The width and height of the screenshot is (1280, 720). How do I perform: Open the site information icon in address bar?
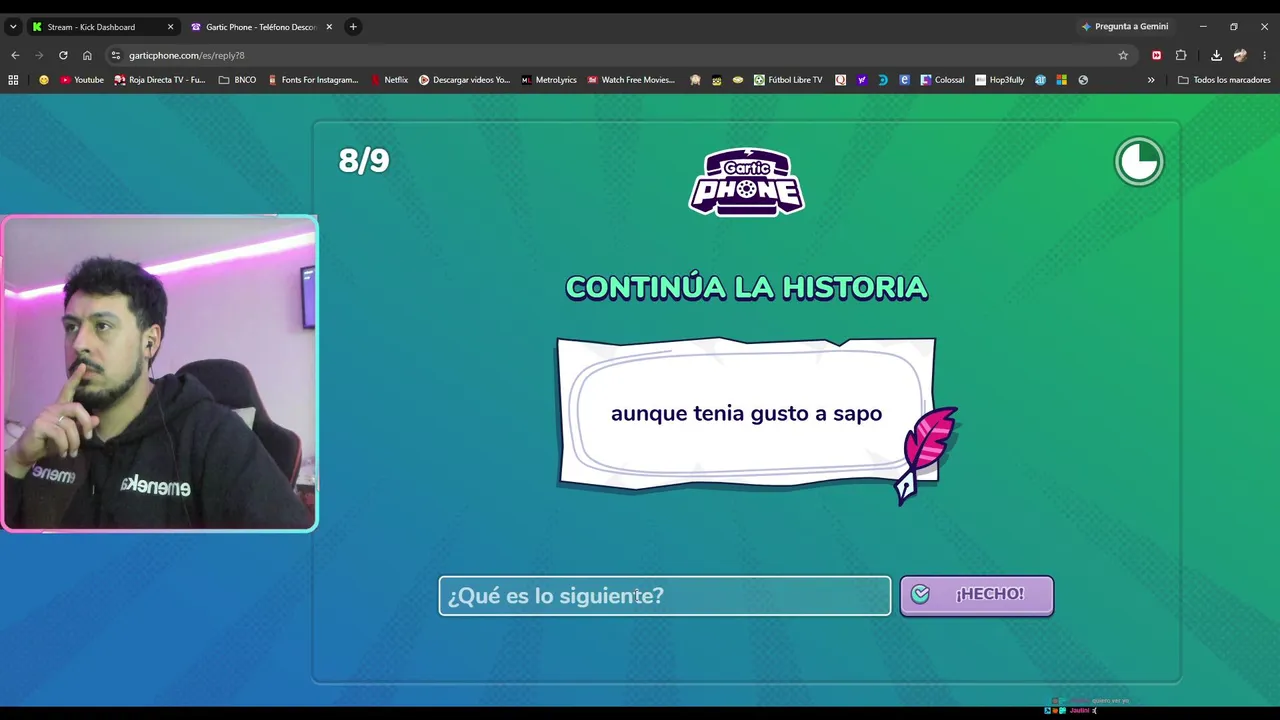pos(116,55)
